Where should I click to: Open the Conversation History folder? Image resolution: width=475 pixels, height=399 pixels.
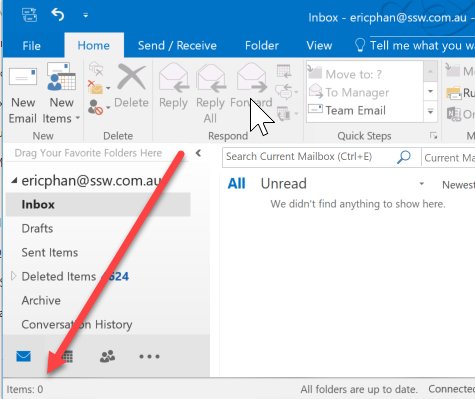tap(77, 325)
